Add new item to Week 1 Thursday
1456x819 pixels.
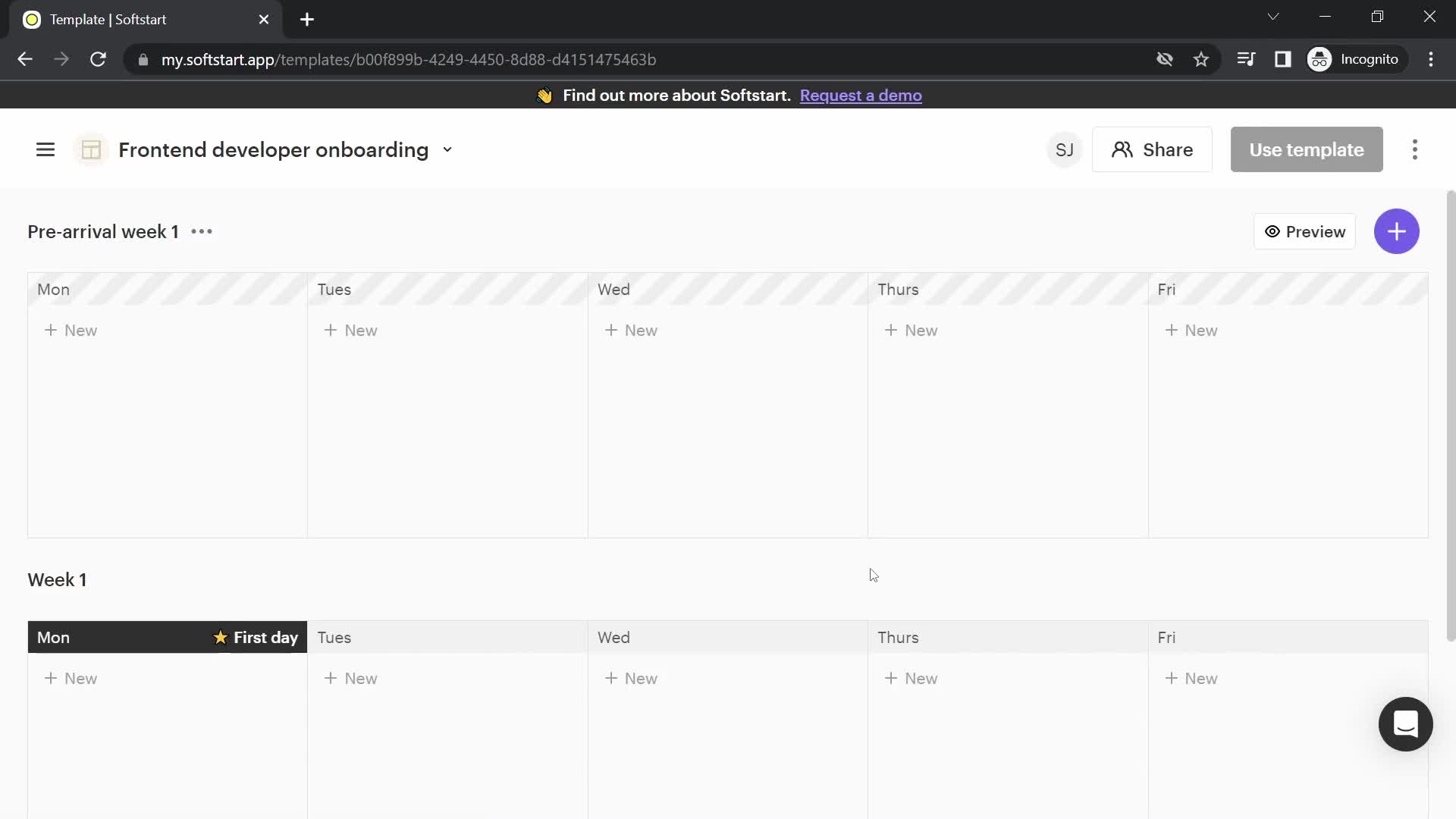coord(911,678)
